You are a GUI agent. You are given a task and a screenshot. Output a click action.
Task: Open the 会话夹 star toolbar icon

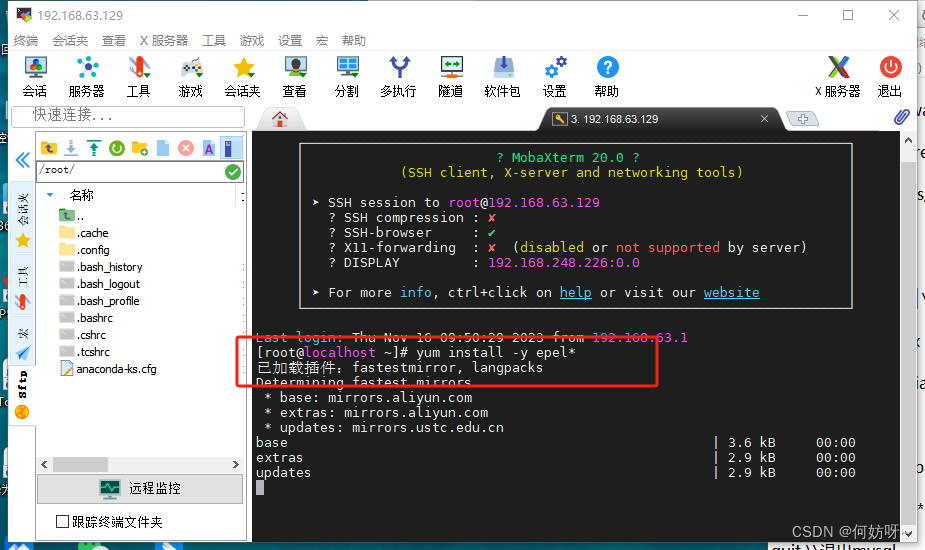pyautogui.click(x=242, y=77)
